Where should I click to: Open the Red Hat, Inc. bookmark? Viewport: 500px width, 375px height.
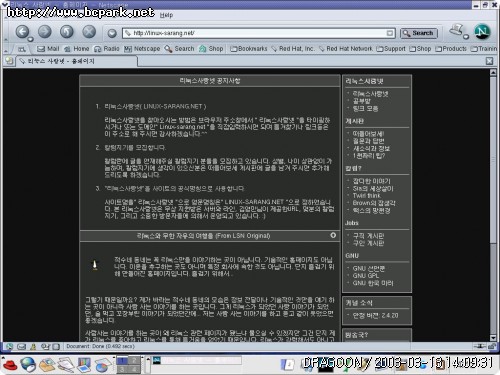tap(293, 49)
